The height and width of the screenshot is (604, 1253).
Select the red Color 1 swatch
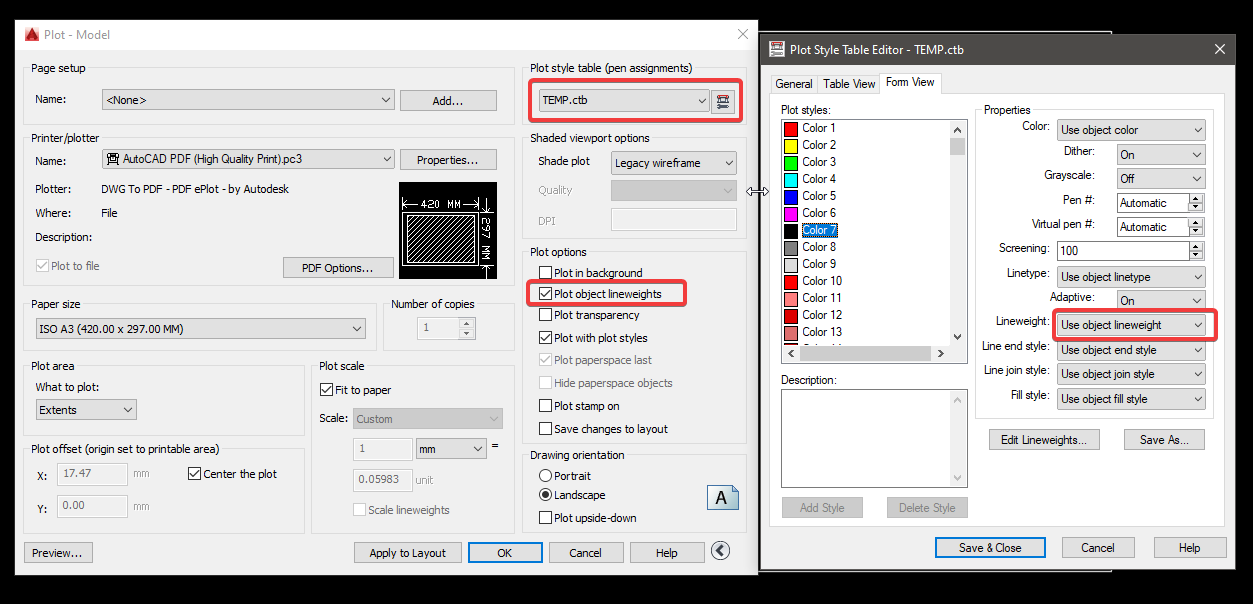click(x=793, y=127)
